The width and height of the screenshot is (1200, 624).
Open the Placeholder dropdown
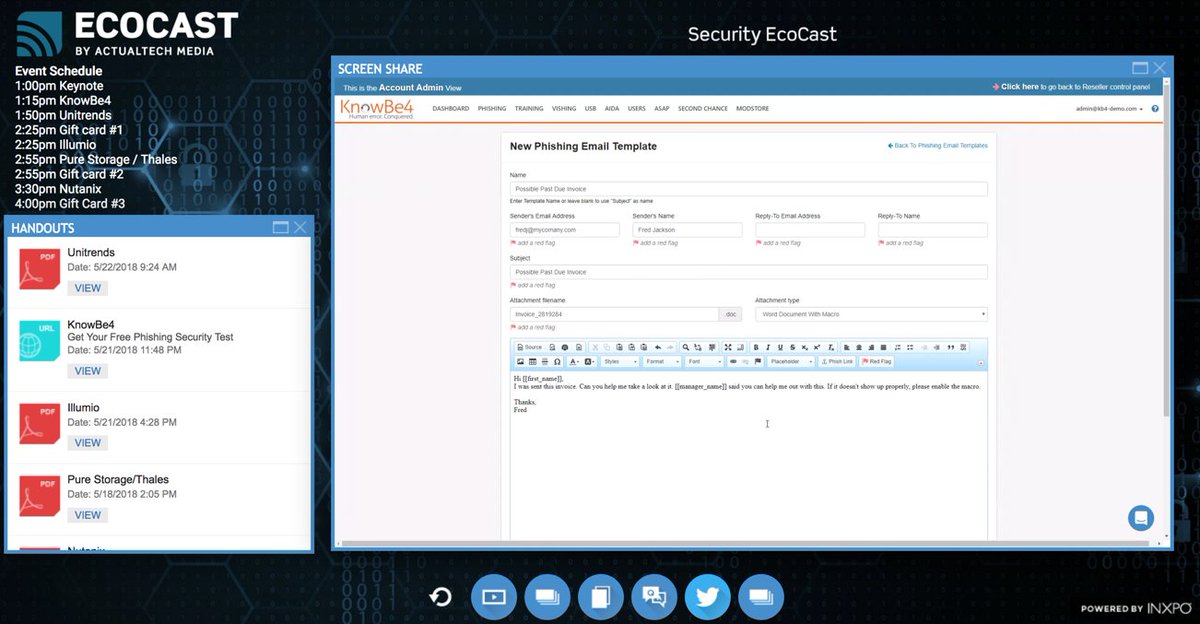pos(790,361)
